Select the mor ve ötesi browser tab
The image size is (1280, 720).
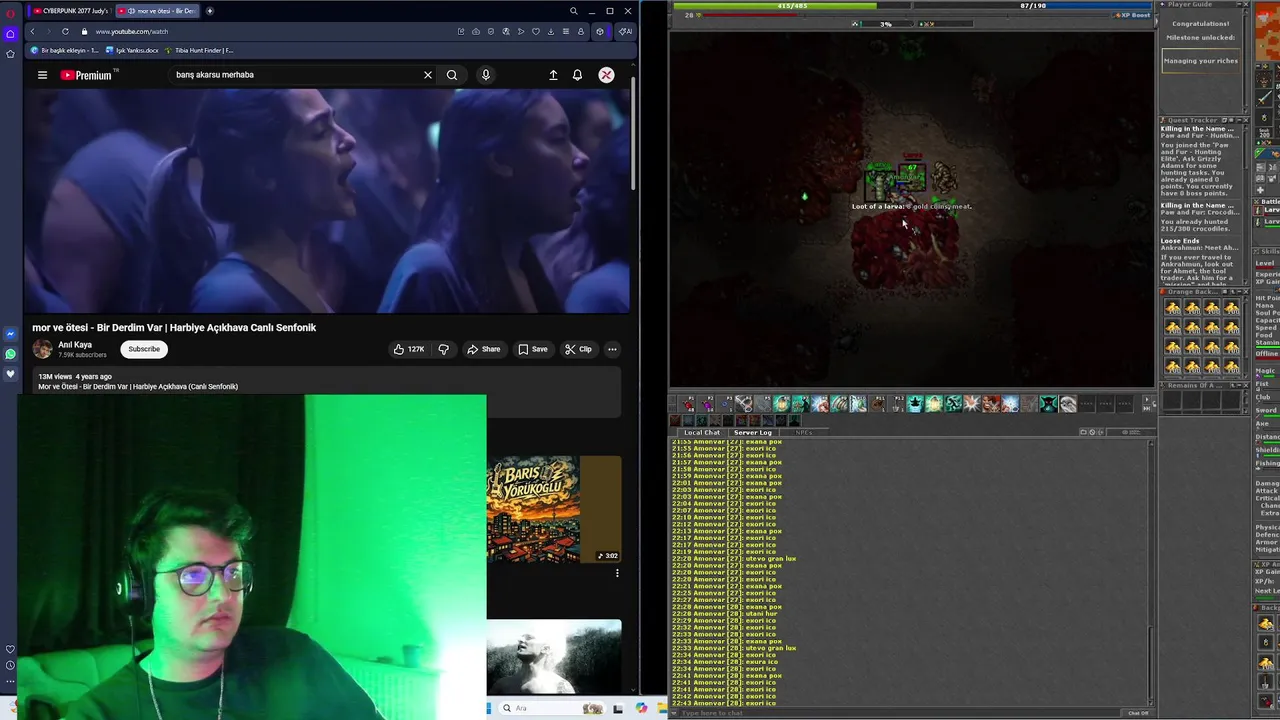(158, 11)
